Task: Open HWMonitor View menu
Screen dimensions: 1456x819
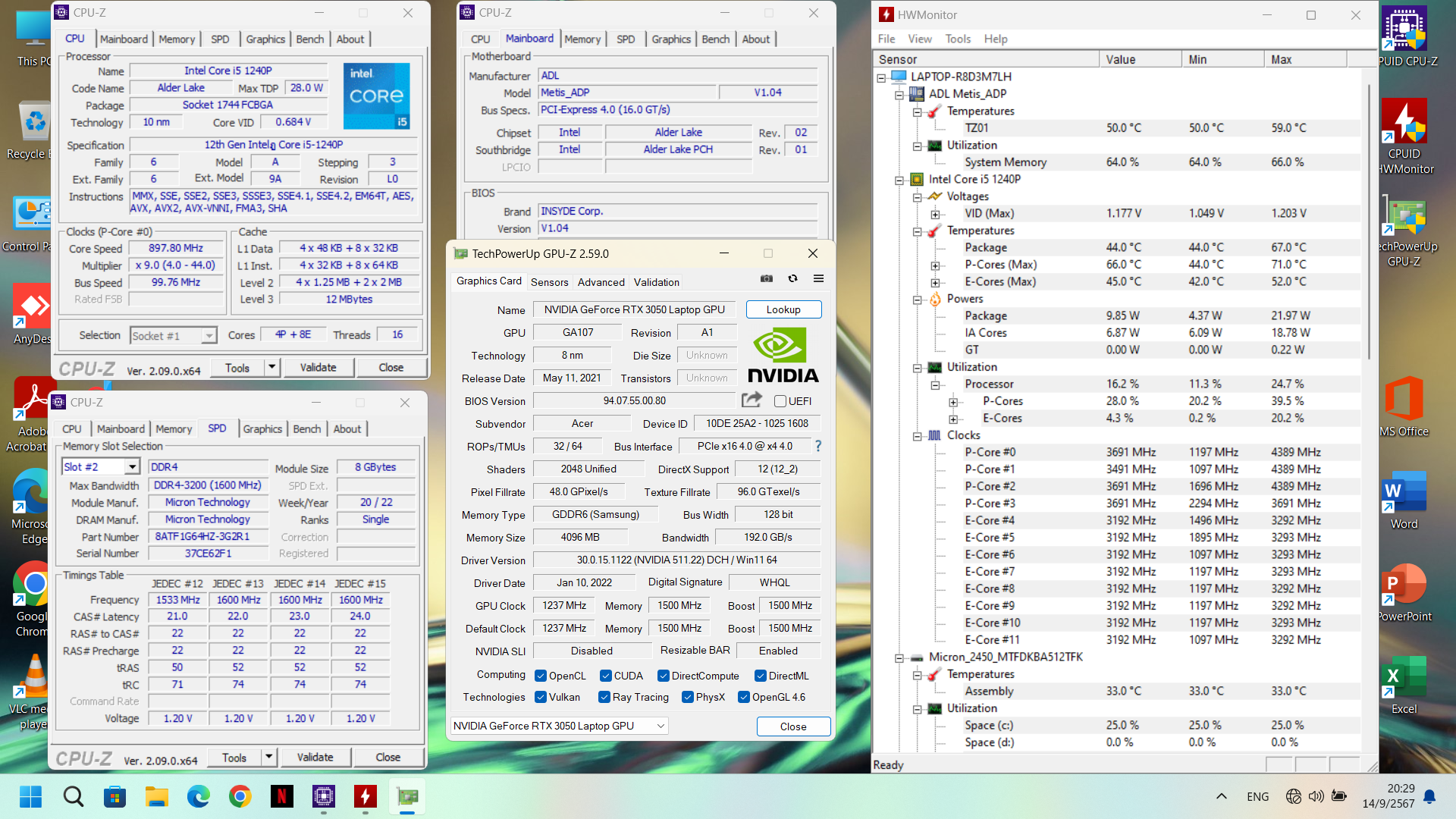Action: (919, 39)
